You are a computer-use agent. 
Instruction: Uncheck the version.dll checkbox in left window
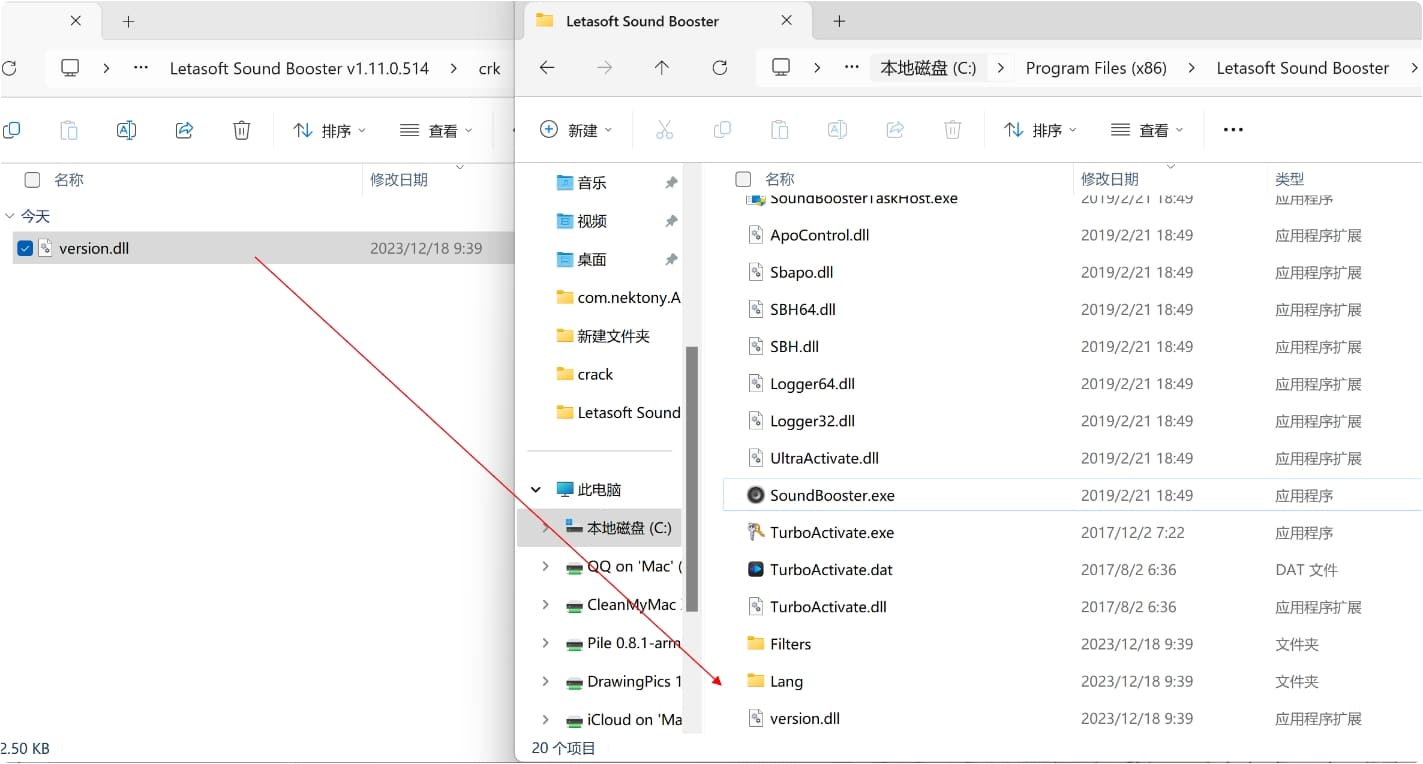click(x=26, y=248)
